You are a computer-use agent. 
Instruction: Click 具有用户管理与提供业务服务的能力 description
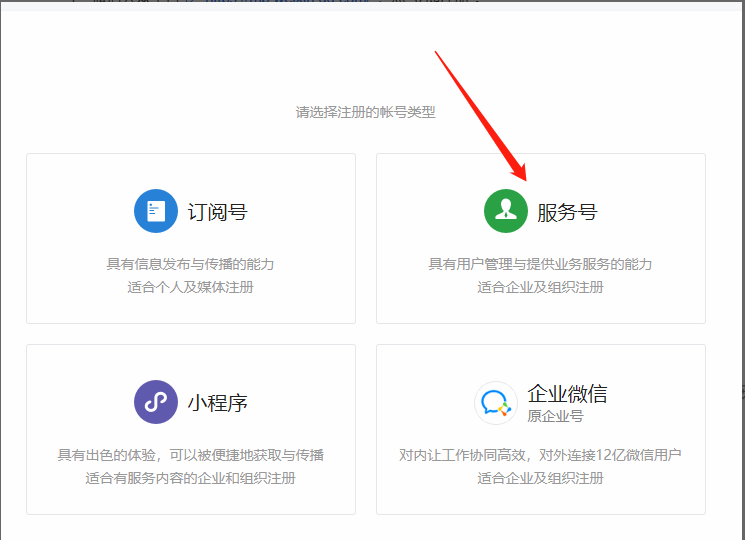coord(540,264)
